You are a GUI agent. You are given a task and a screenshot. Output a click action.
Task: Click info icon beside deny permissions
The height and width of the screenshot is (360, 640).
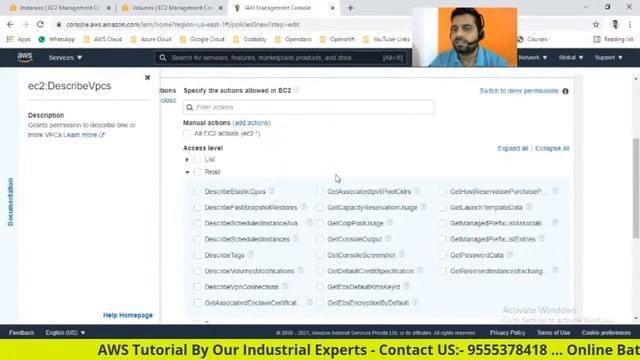tap(565, 91)
